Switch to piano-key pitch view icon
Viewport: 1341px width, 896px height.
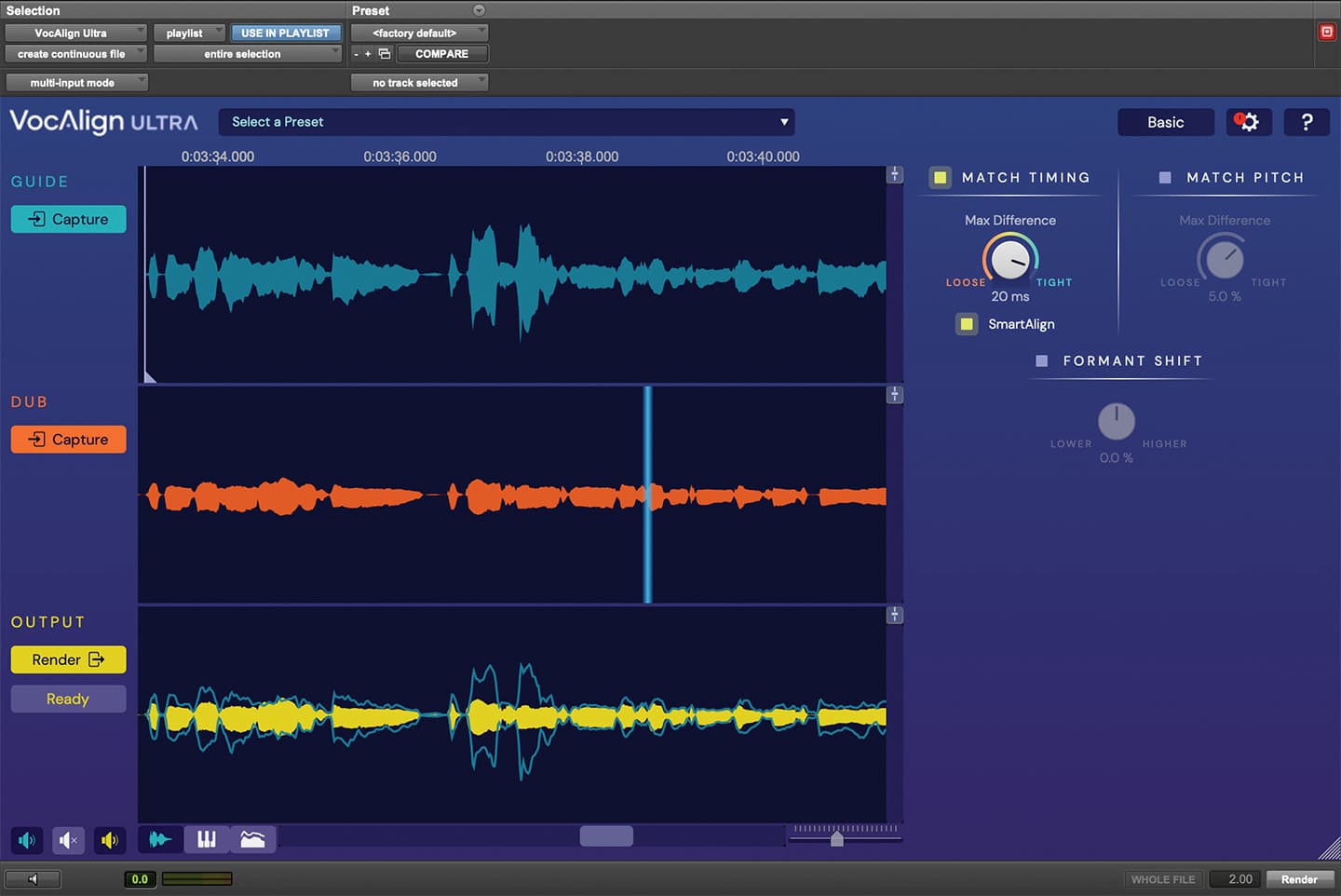tap(207, 839)
